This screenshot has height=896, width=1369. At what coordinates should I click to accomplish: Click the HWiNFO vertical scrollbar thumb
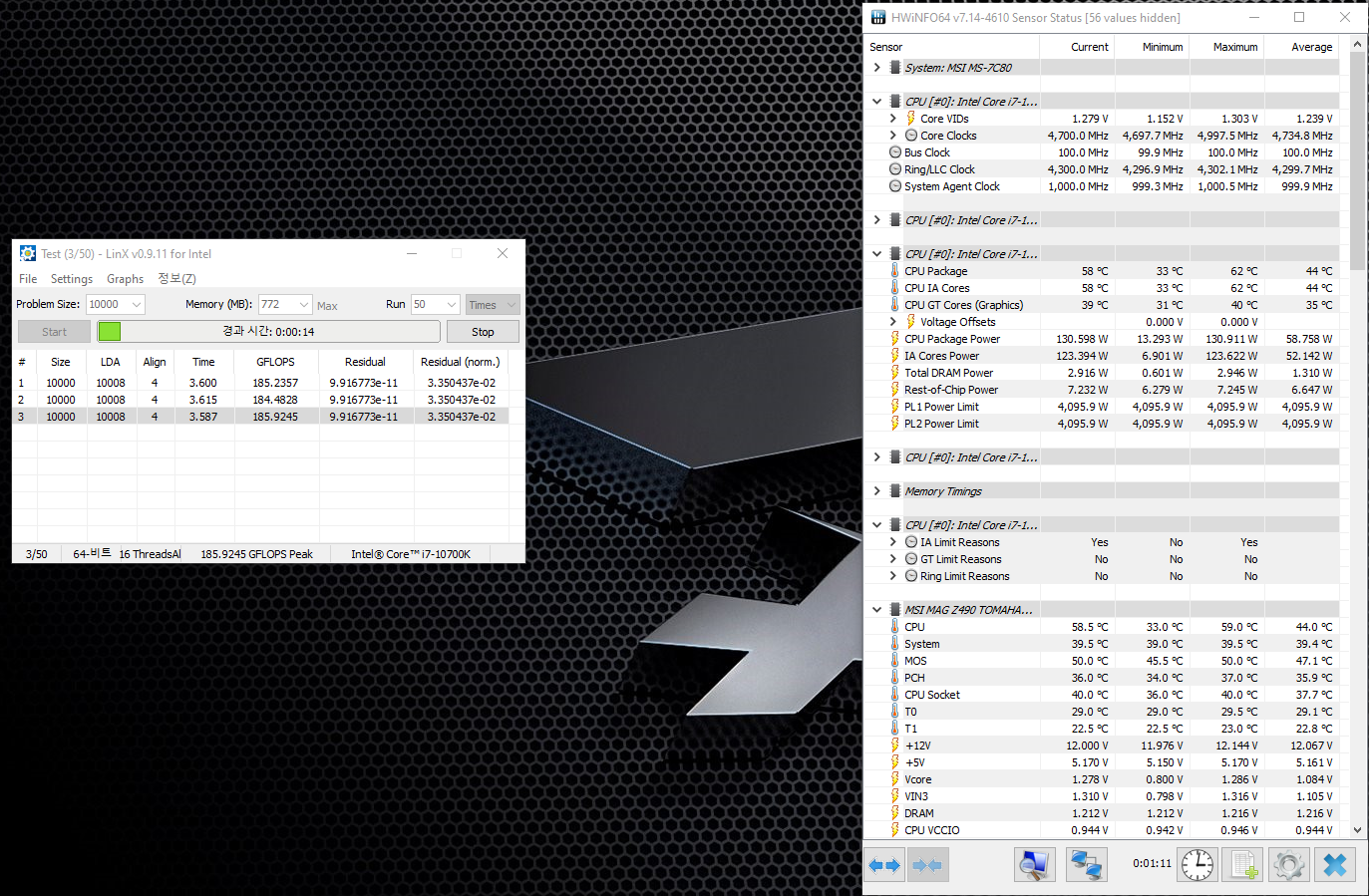click(x=1357, y=160)
